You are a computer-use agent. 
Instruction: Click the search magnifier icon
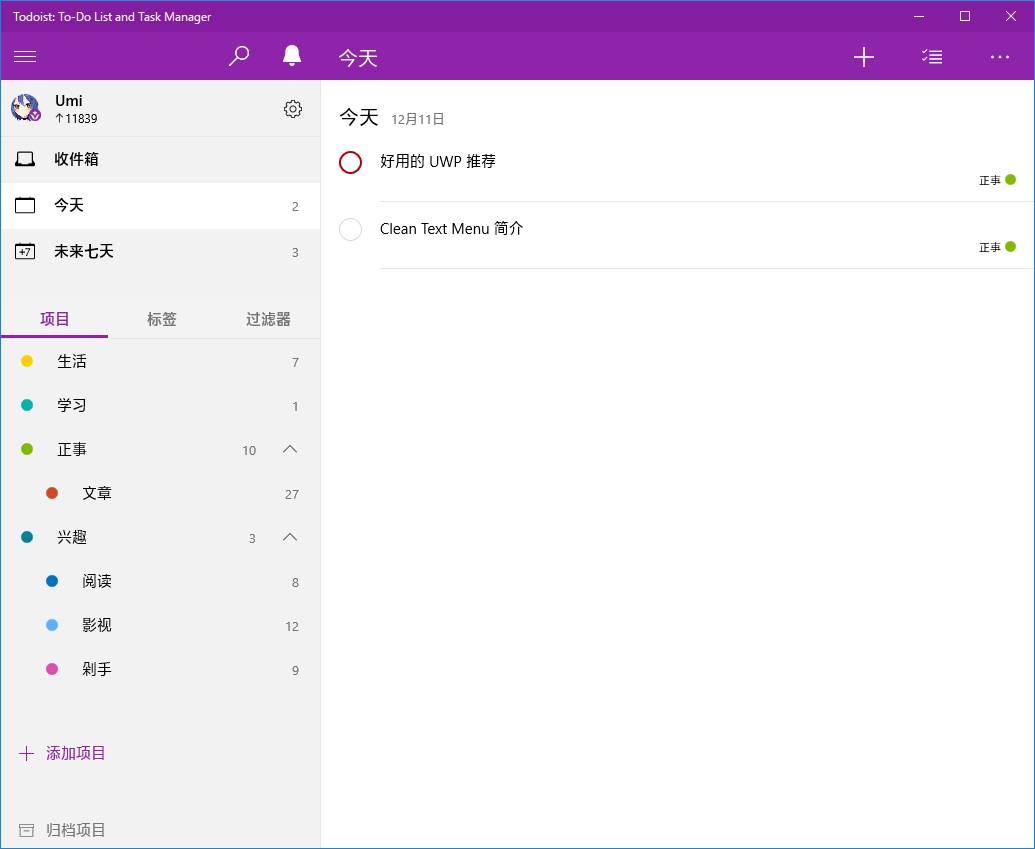pyautogui.click(x=239, y=57)
